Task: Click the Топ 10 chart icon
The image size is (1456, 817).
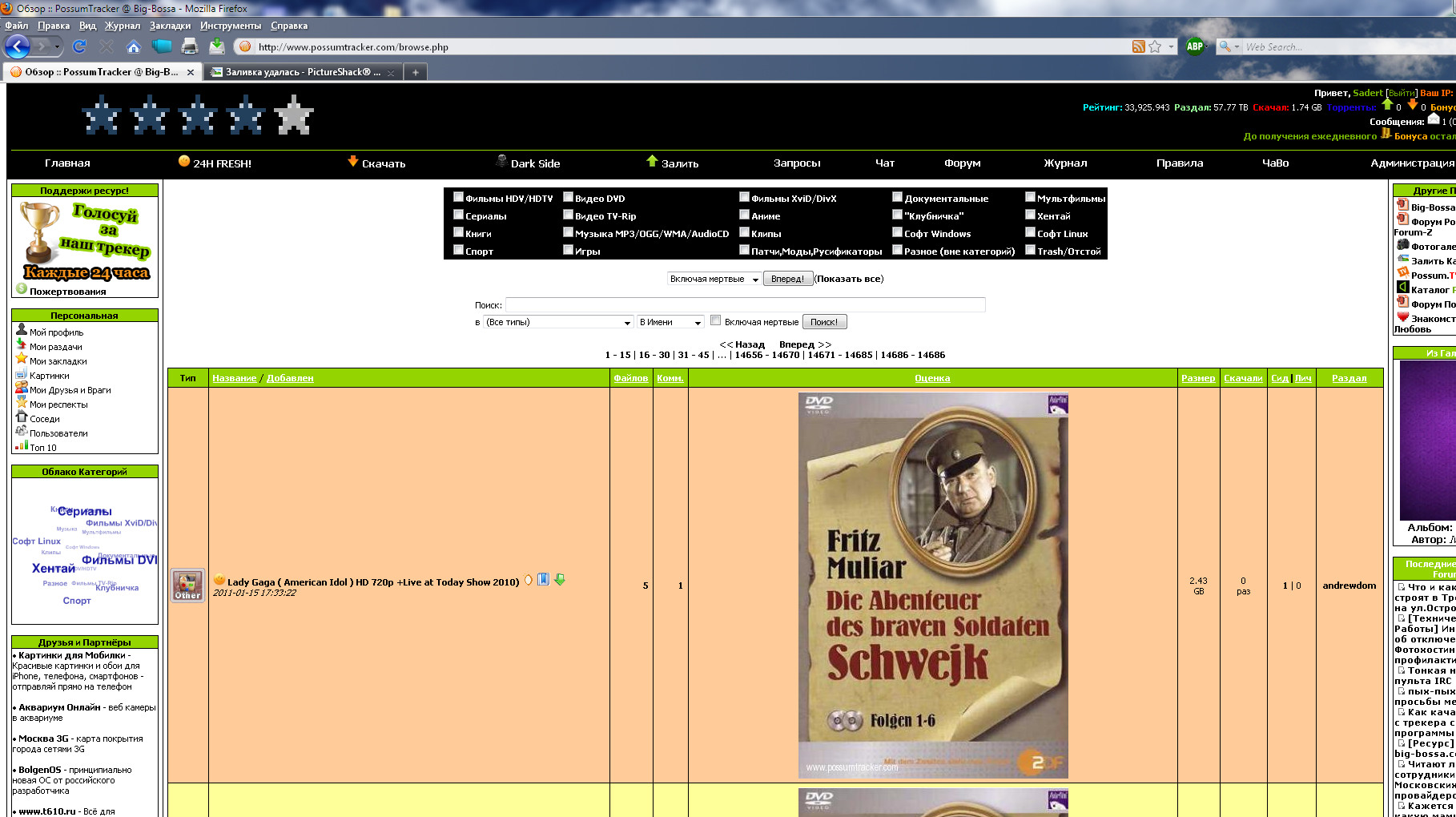Action: point(22,445)
